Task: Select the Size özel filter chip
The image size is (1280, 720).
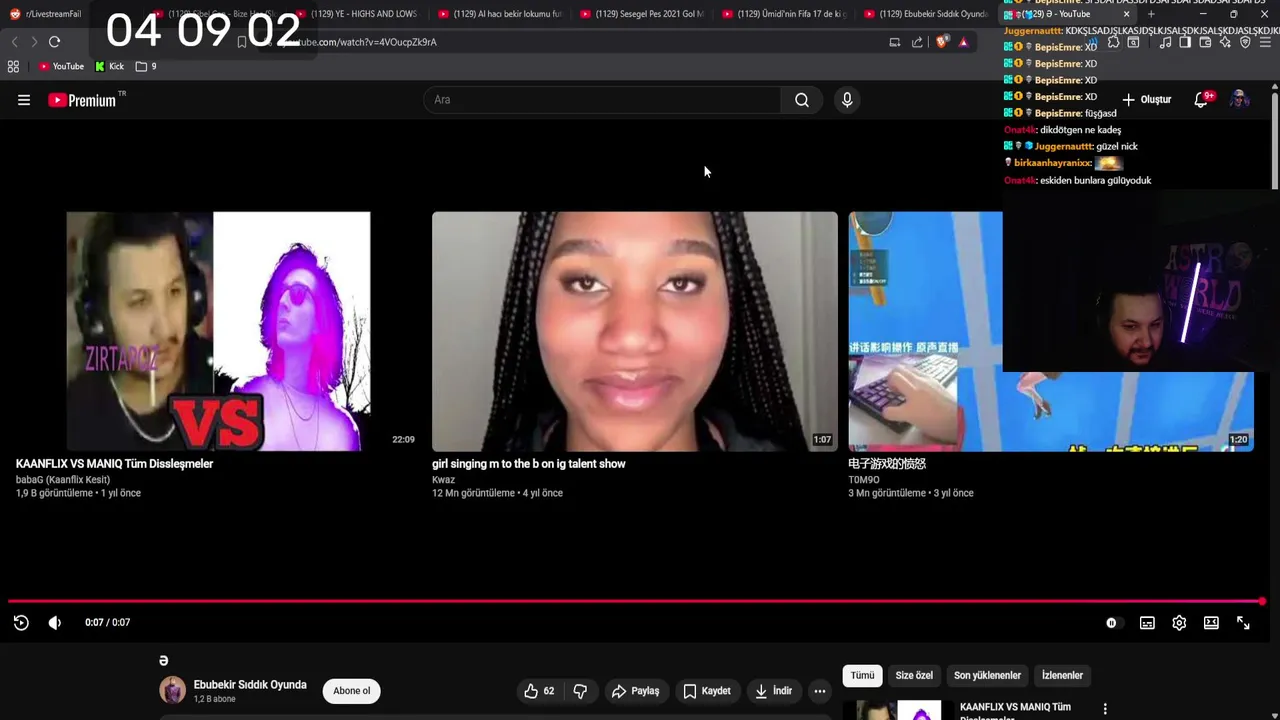Action: (x=914, y=676)
